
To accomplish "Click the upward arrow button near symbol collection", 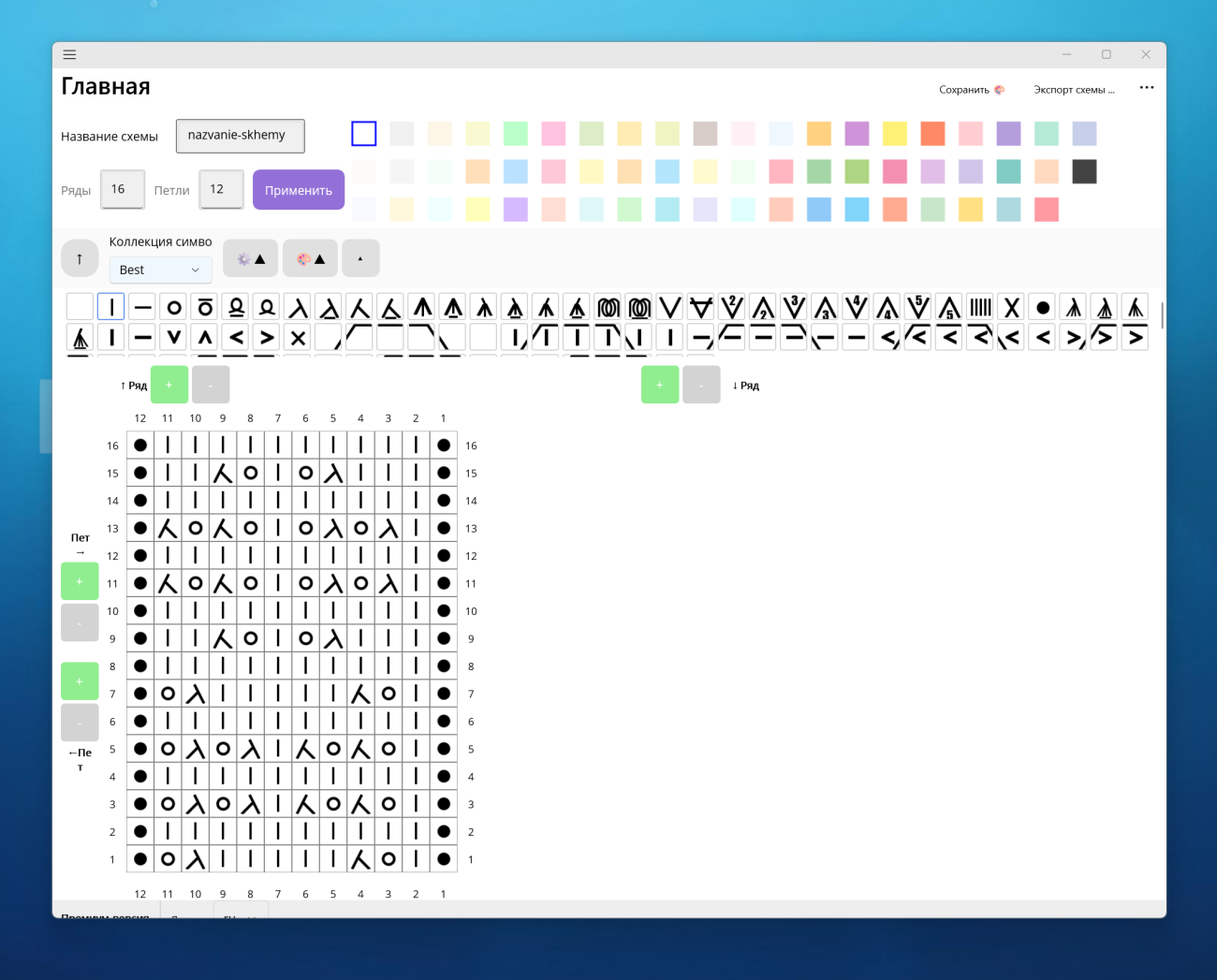I will (80, 257).
